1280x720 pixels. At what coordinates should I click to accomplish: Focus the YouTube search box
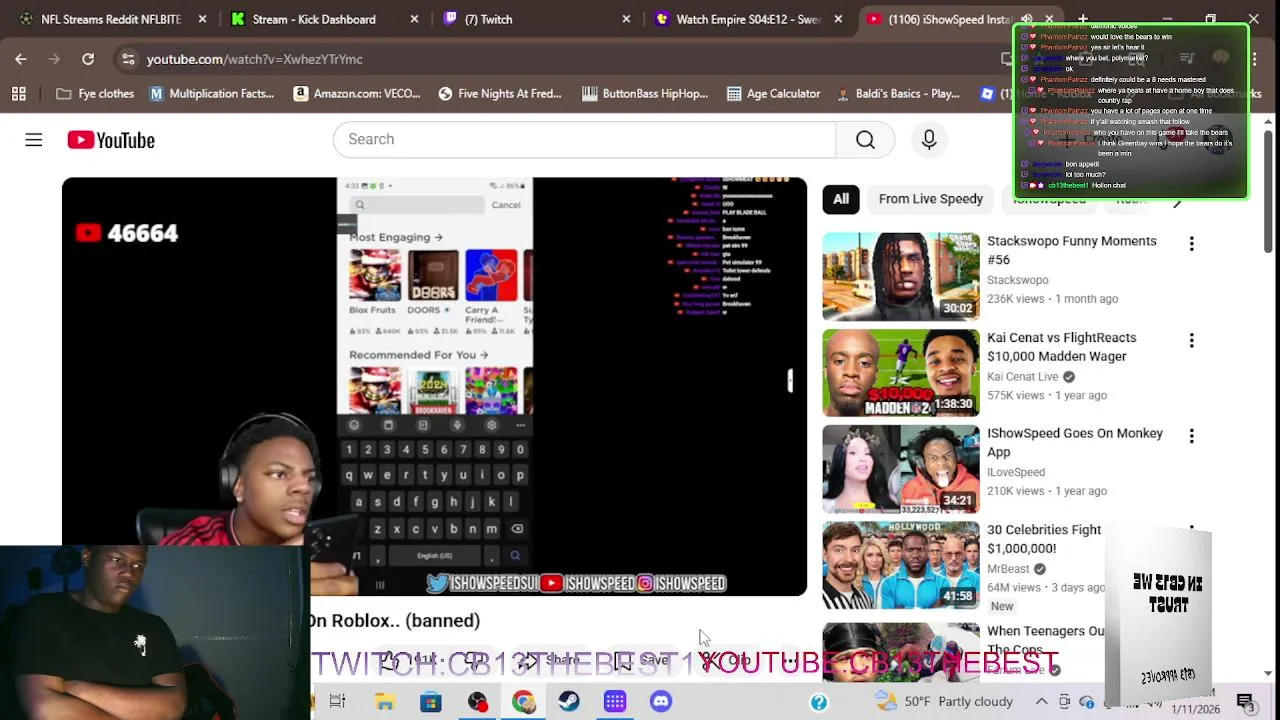[x=584, y=140]
